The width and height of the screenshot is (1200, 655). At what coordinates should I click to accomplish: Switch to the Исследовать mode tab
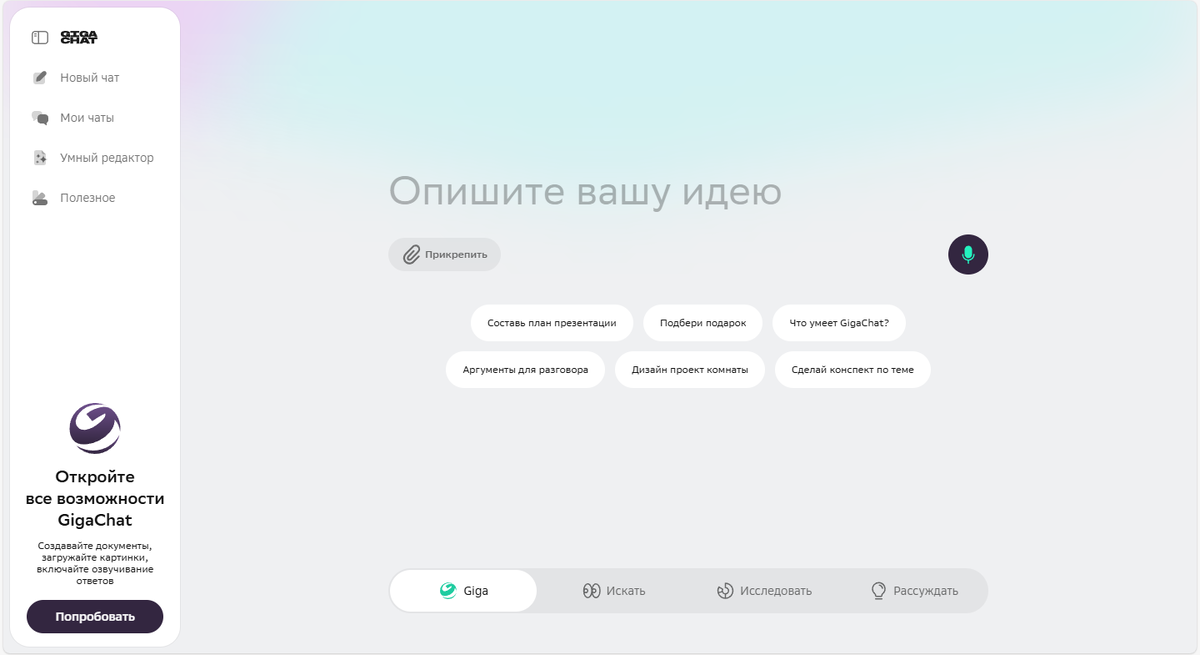[x=764, y=591]
